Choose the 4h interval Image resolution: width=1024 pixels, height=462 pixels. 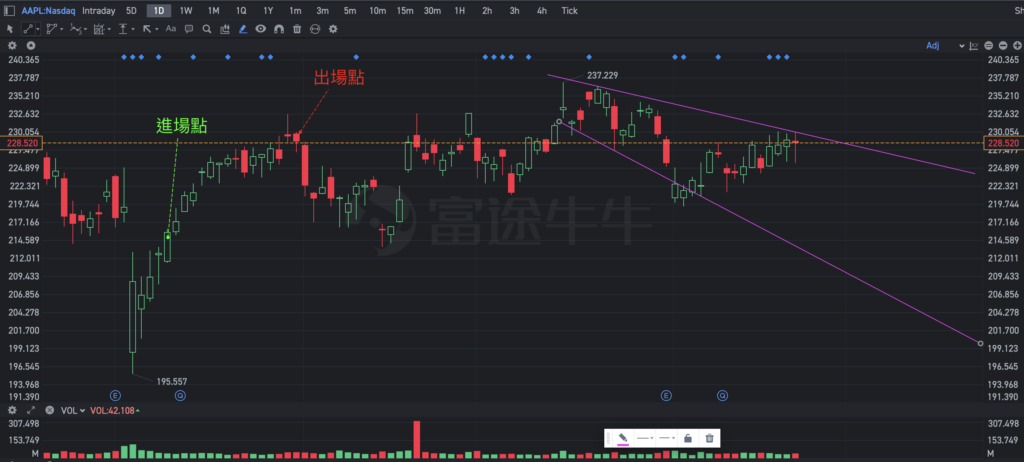point(541,10)
